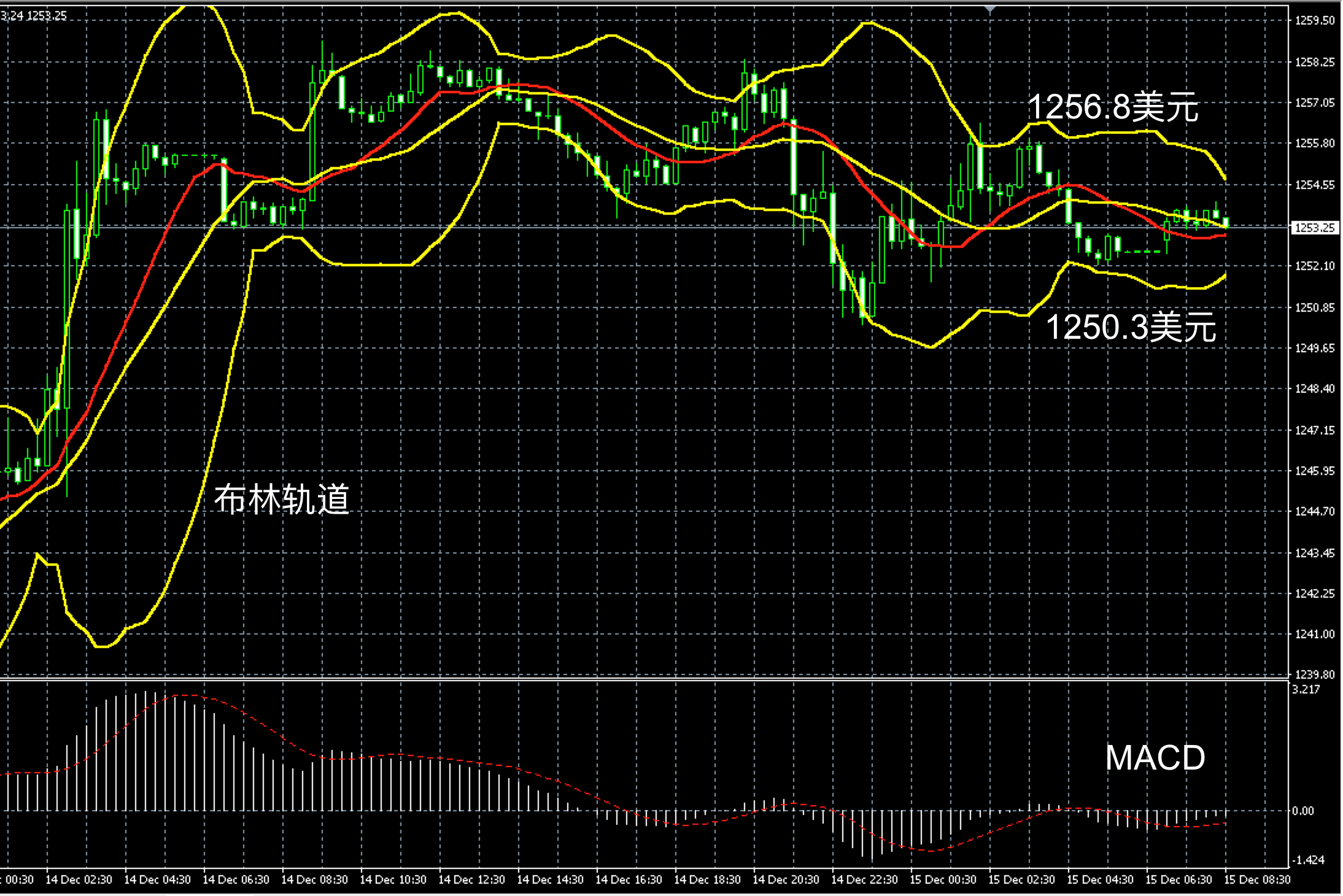Click the 14 Dec 14:30 time axis label
The image size is (1343, 896).
pyautogui.click(x=550, y=879)
